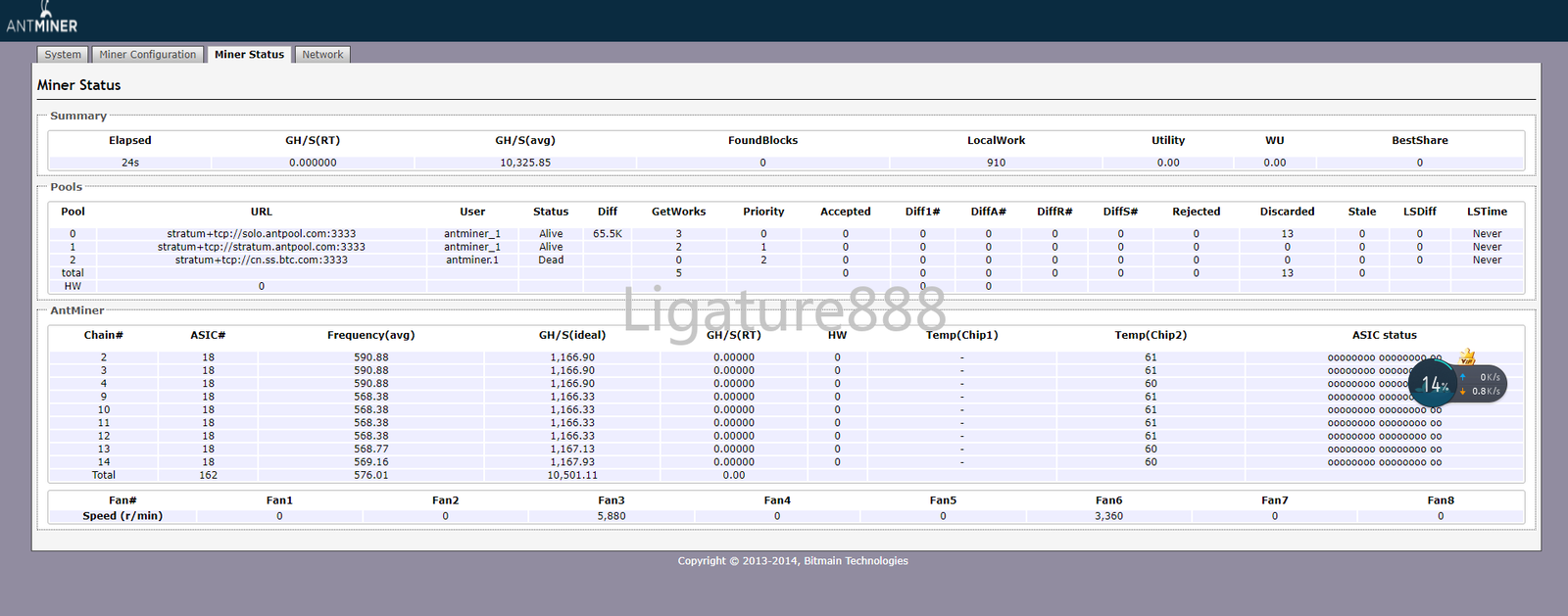
Task: Click the pool URL stratum+tcp://cn.ss.btc.com:3333
Action: click(262, 260)
